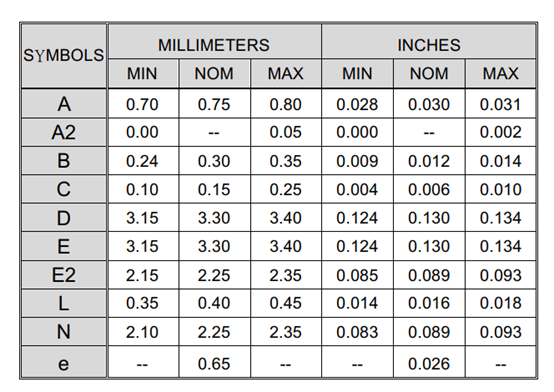Viewport: 554px width, 392px height.
Task: Click the 0.026 inches nominal for e
Action: coord(429,364)
